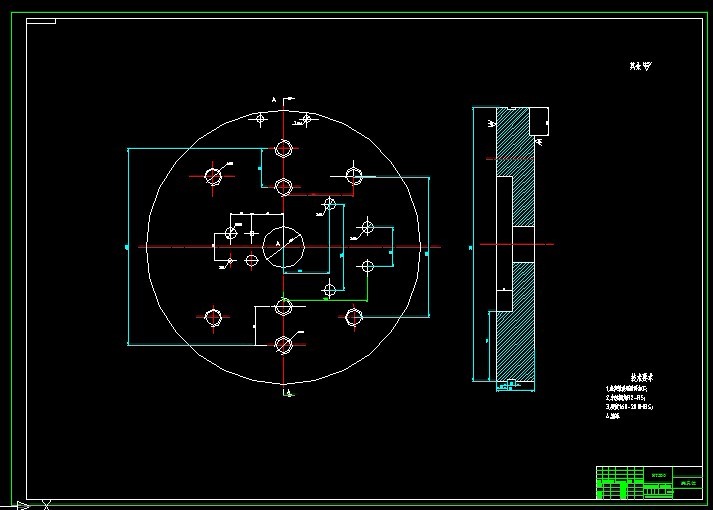Click the HT200 material cell in title block
713x510 pixels.
658,475
